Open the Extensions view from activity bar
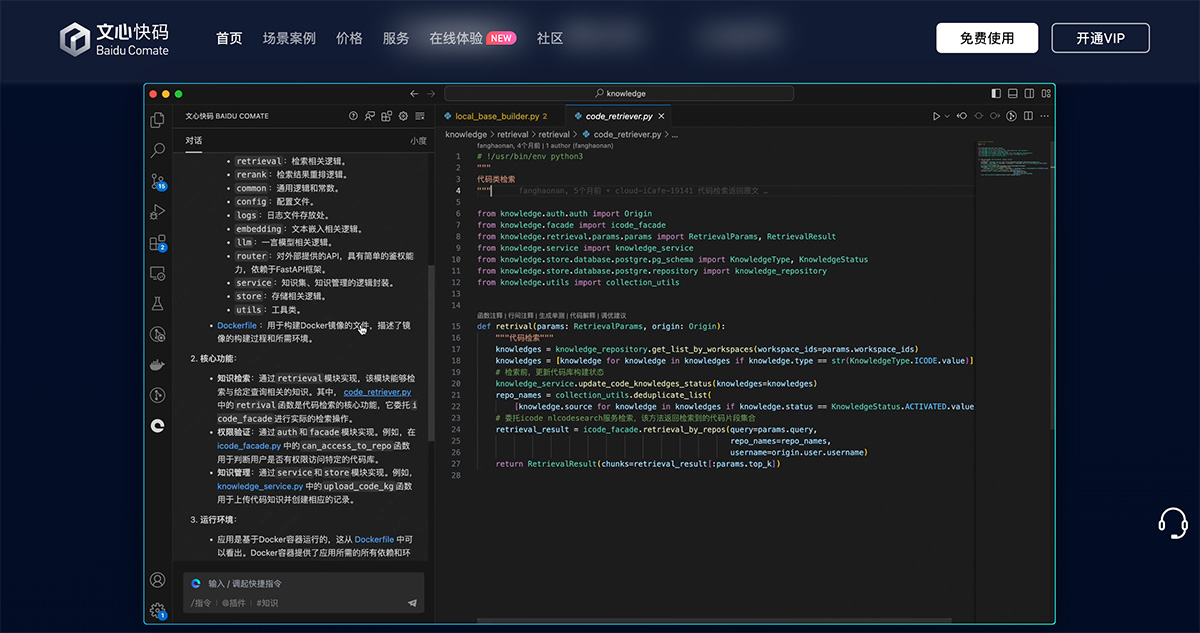The width and height of the screenshot is (1200, 633). [x=155, y=243]
